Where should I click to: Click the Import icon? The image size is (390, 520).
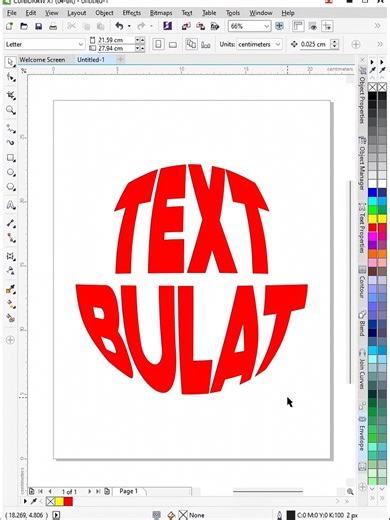(x=186, y=26)
